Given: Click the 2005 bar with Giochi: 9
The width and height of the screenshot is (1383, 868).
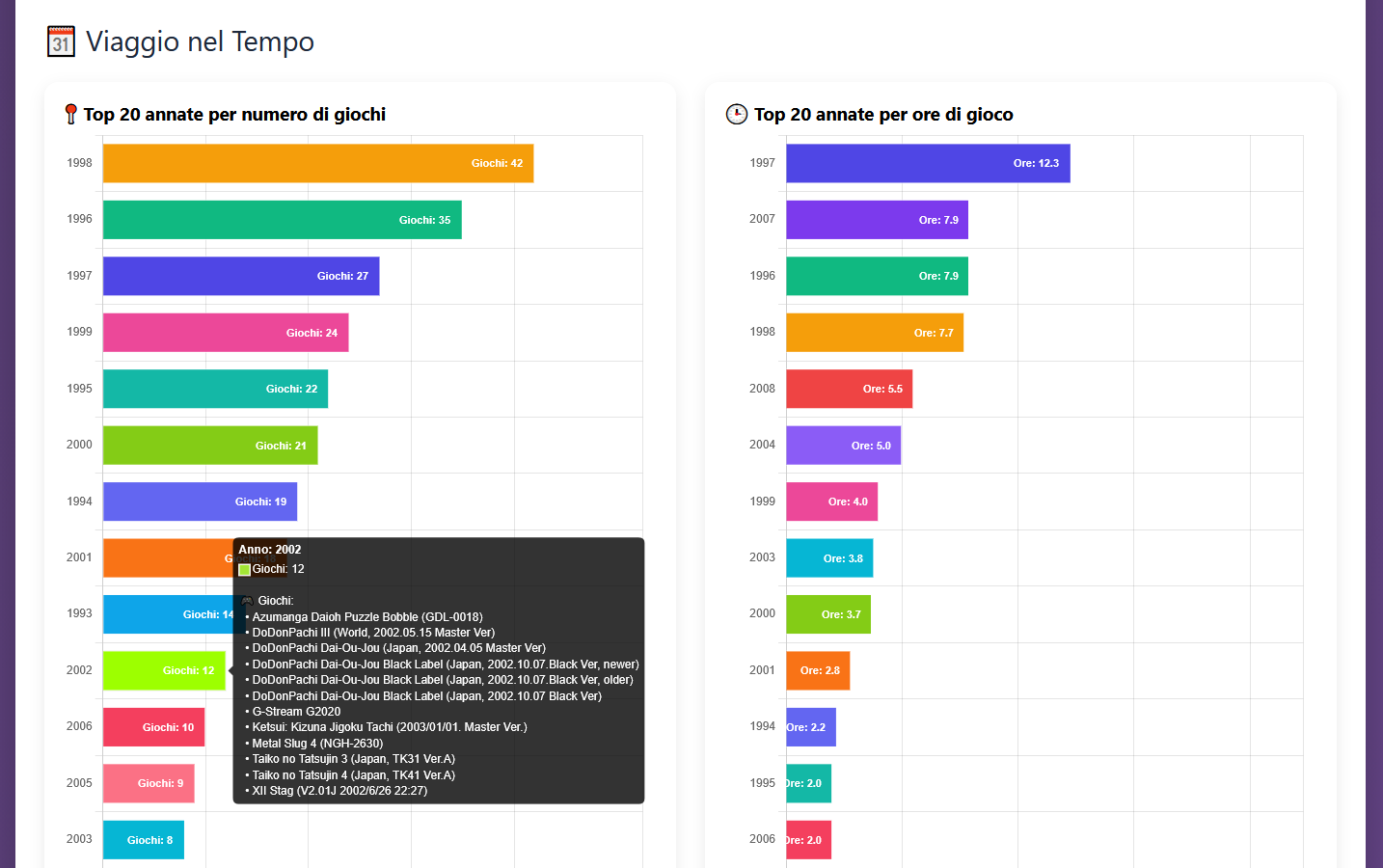Looking at the screenshot, I should [x=149, y=783].
